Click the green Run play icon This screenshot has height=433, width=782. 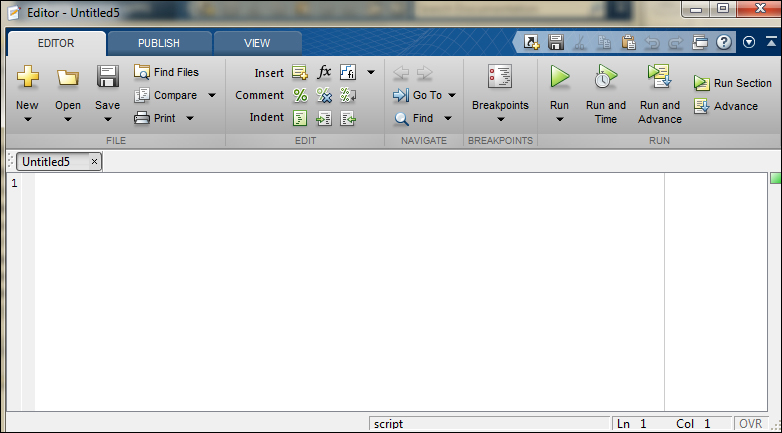(560, 77)
